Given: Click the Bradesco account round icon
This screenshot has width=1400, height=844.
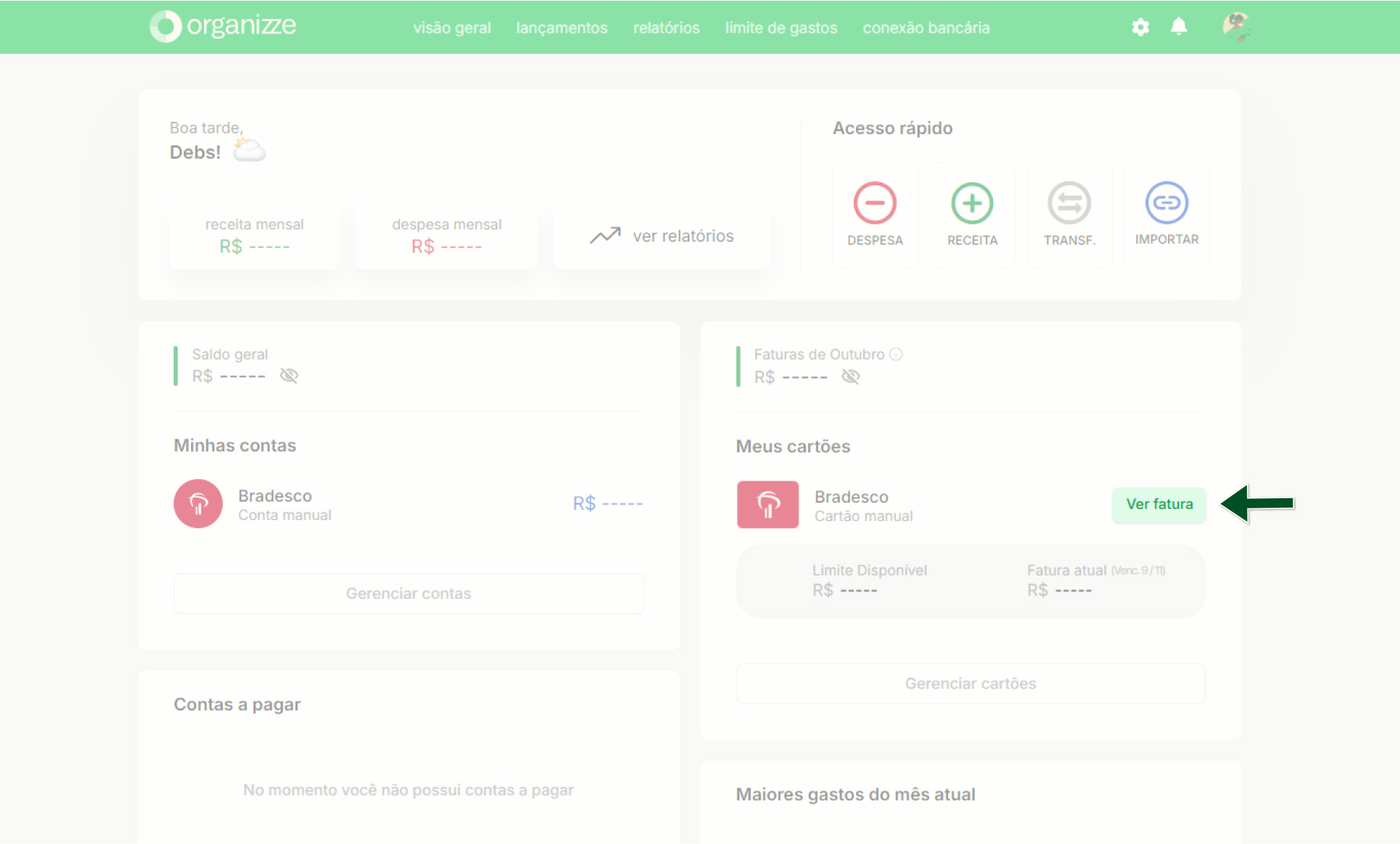Looking at the screenshot, I should click(198, 503).
